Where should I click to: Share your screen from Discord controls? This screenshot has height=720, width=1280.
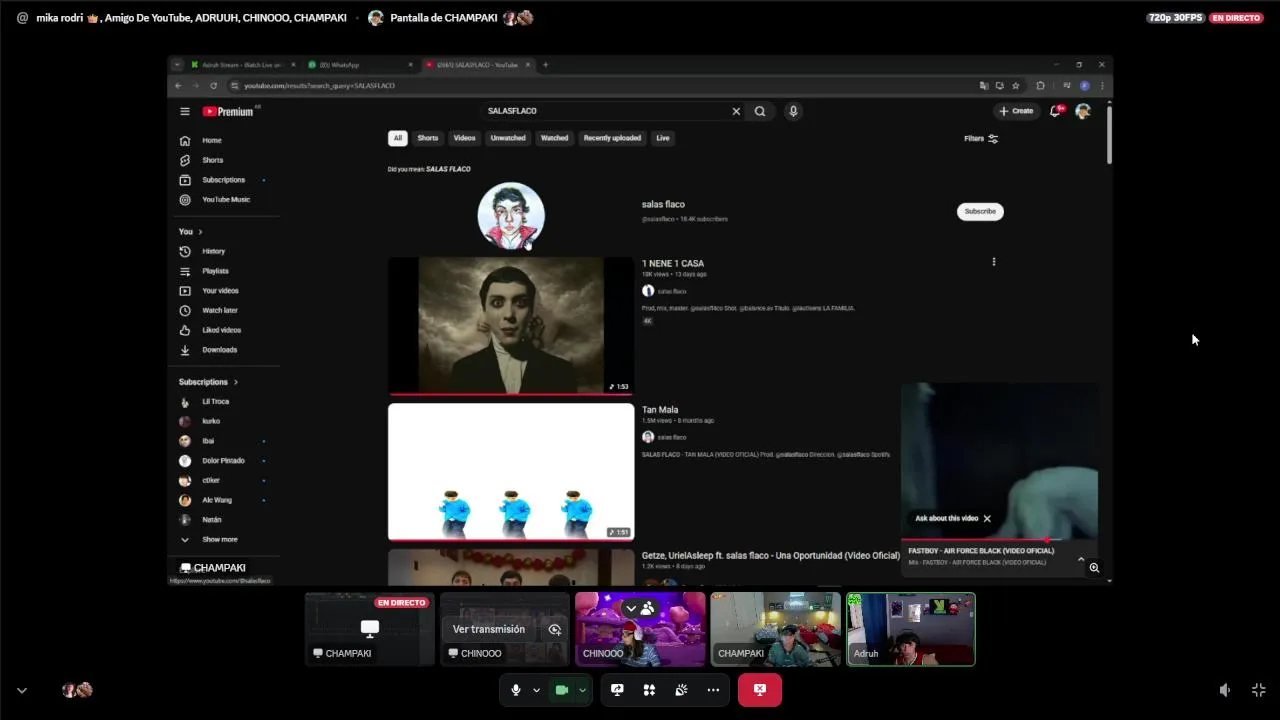[617, 690]
